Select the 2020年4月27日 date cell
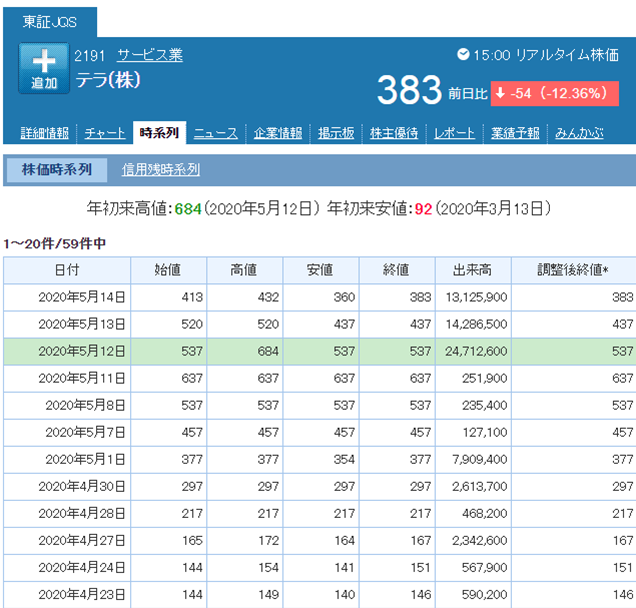Image resolution: width=636 pixels, height=608 pixels. click(x=67, y=541)
